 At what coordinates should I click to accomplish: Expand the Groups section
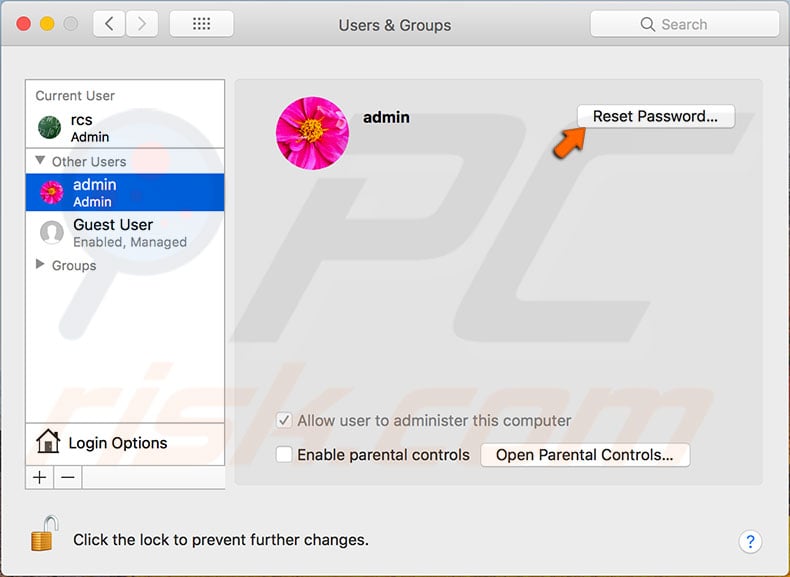pos(40,264)
